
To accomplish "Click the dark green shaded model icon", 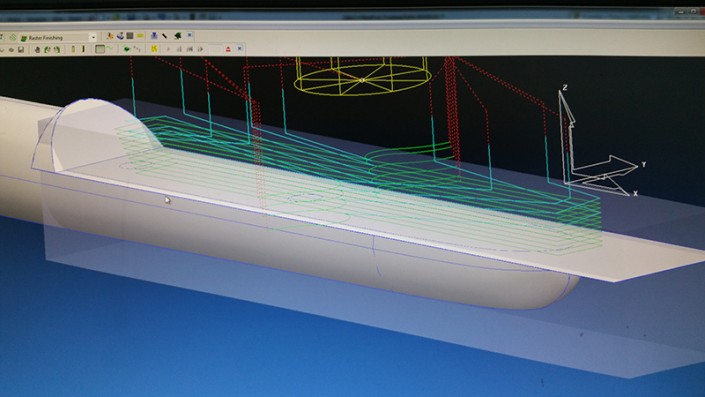I will click(x=178, y=36).
